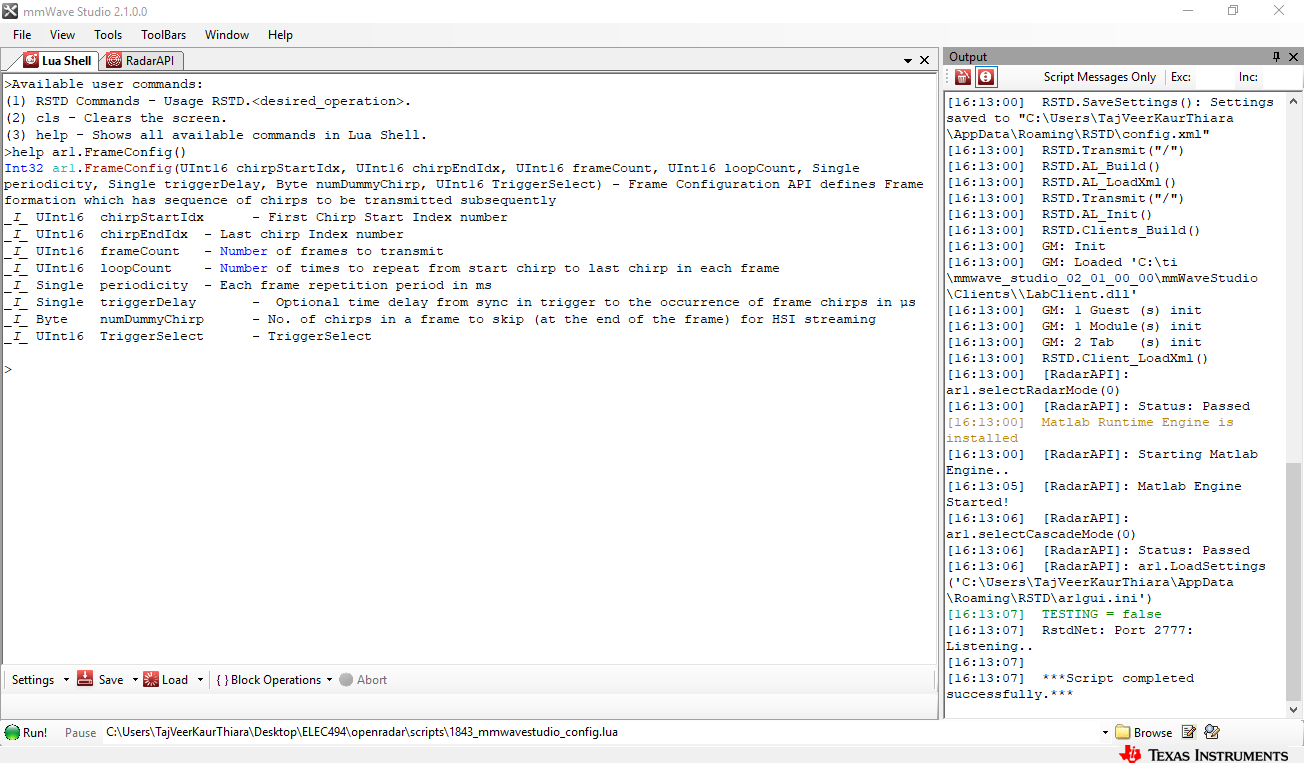Open the script path dropdown arrow

pos(1105,732)
